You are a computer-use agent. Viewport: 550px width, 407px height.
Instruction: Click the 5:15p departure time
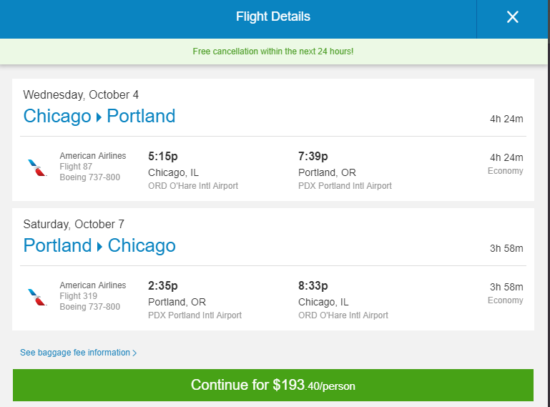pos(163,156)
